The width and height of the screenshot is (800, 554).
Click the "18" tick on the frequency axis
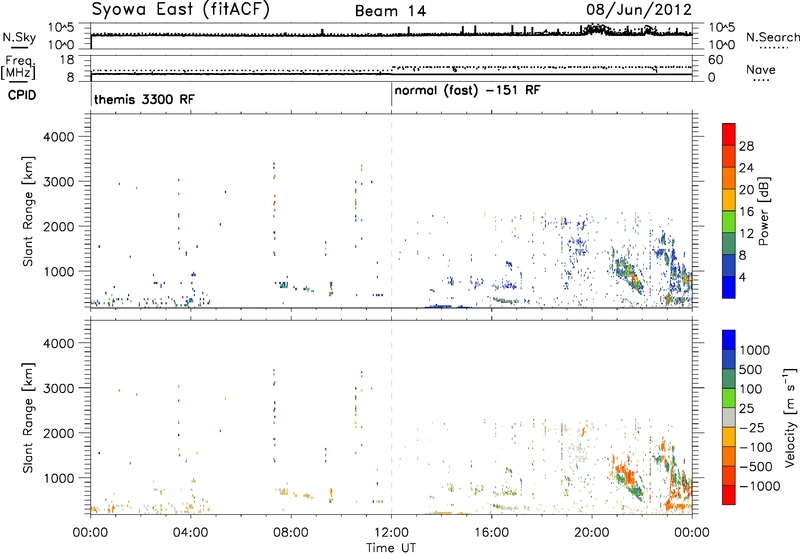coord(66,60)
